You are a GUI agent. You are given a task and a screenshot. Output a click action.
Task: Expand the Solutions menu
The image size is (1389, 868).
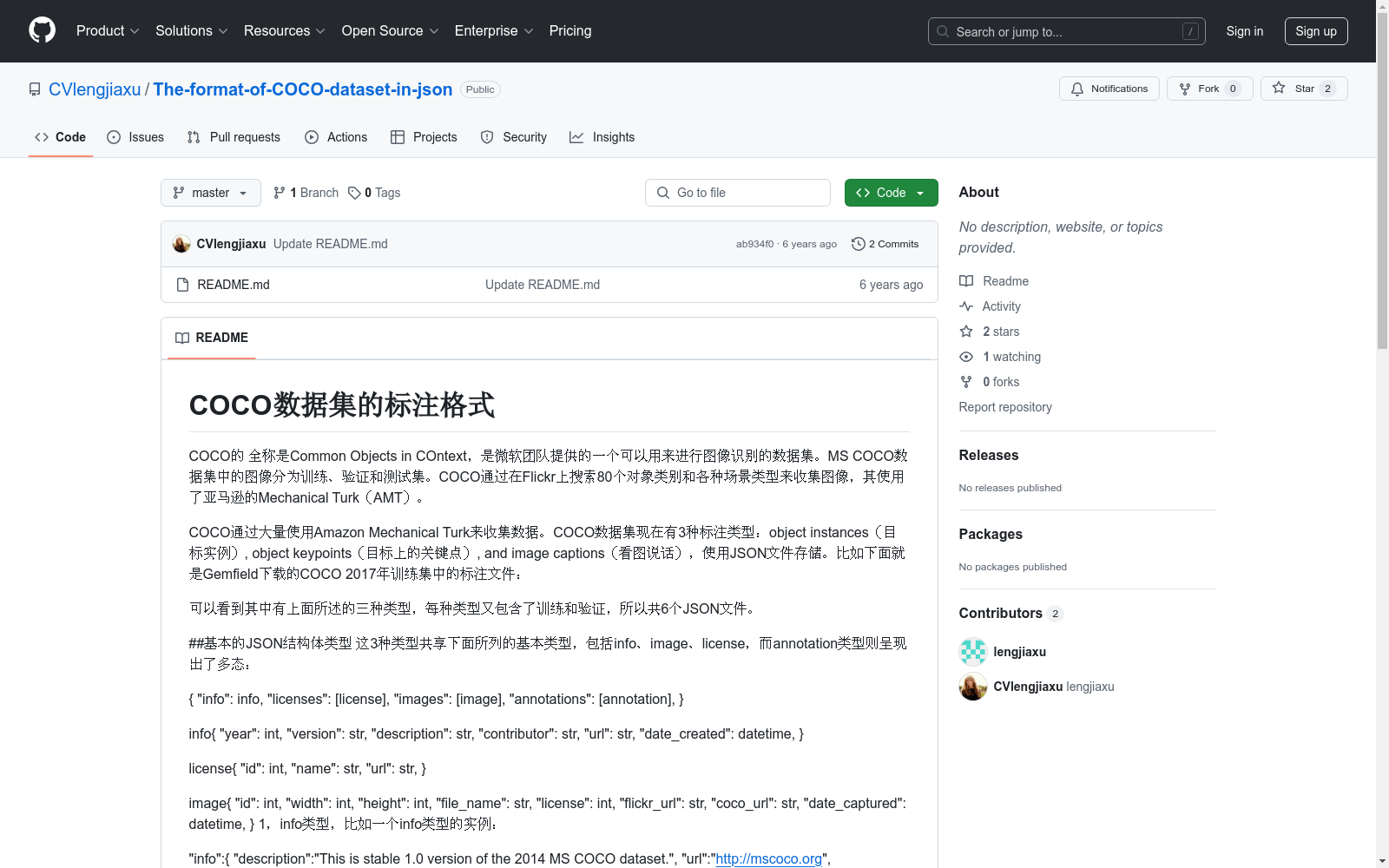192,31
